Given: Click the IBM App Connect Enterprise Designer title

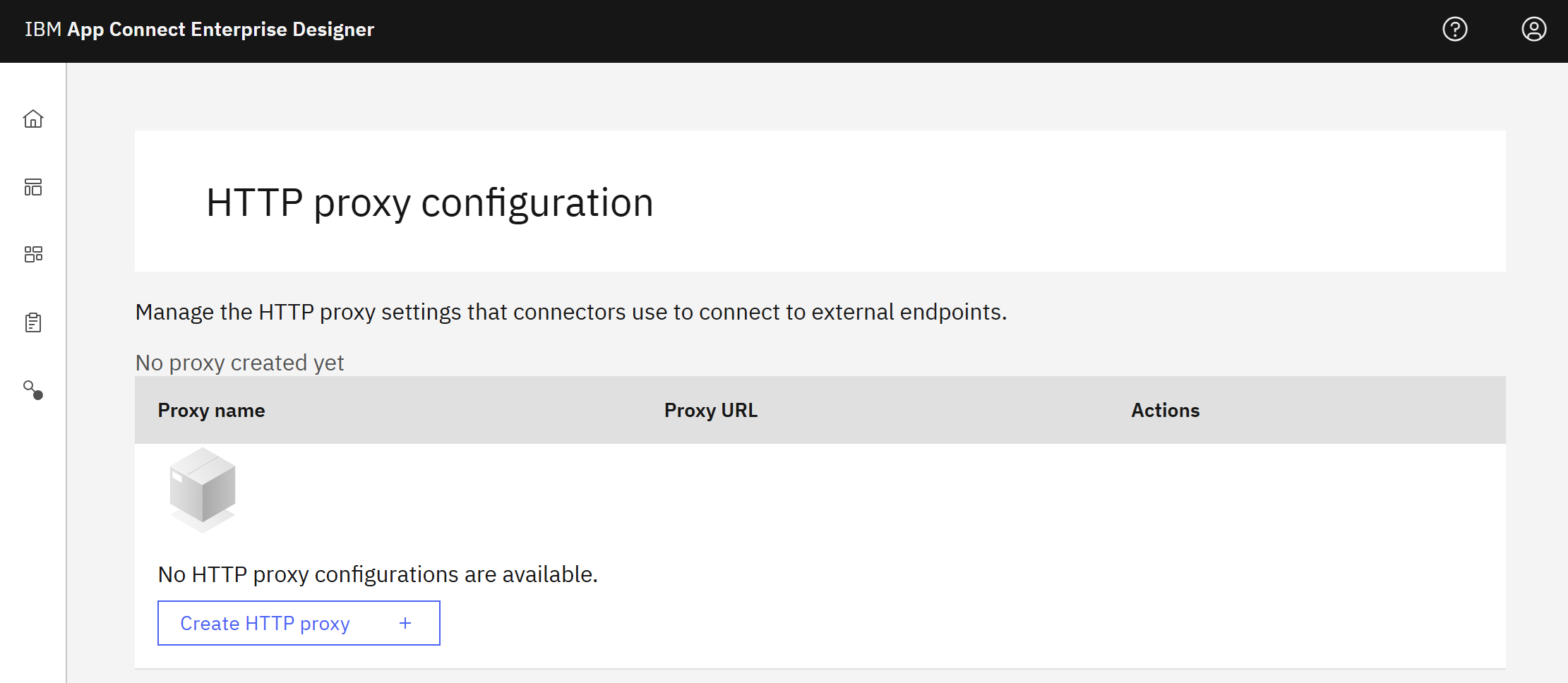Looking at the screenshot, I should (200, 30).
